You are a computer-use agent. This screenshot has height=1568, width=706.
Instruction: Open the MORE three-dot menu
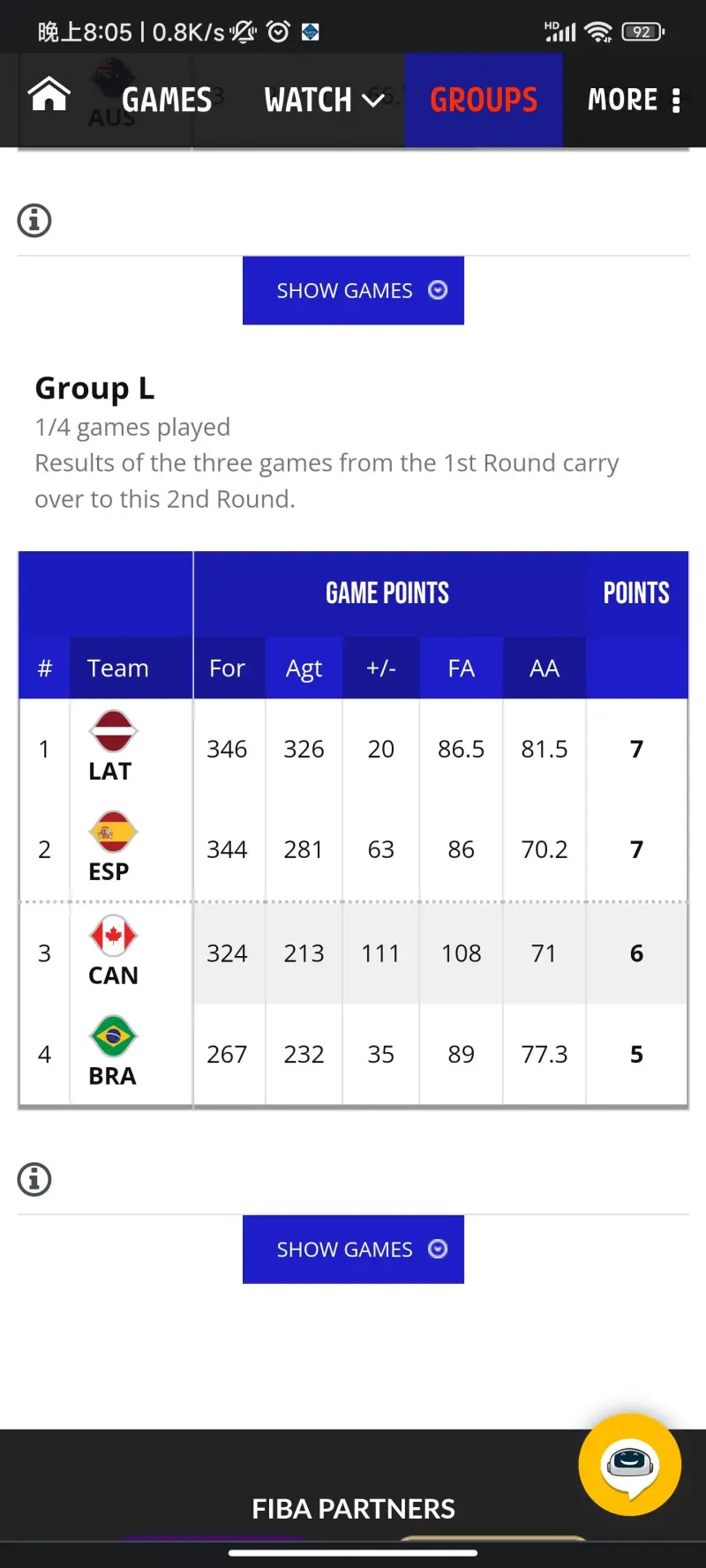pos(676,101)
